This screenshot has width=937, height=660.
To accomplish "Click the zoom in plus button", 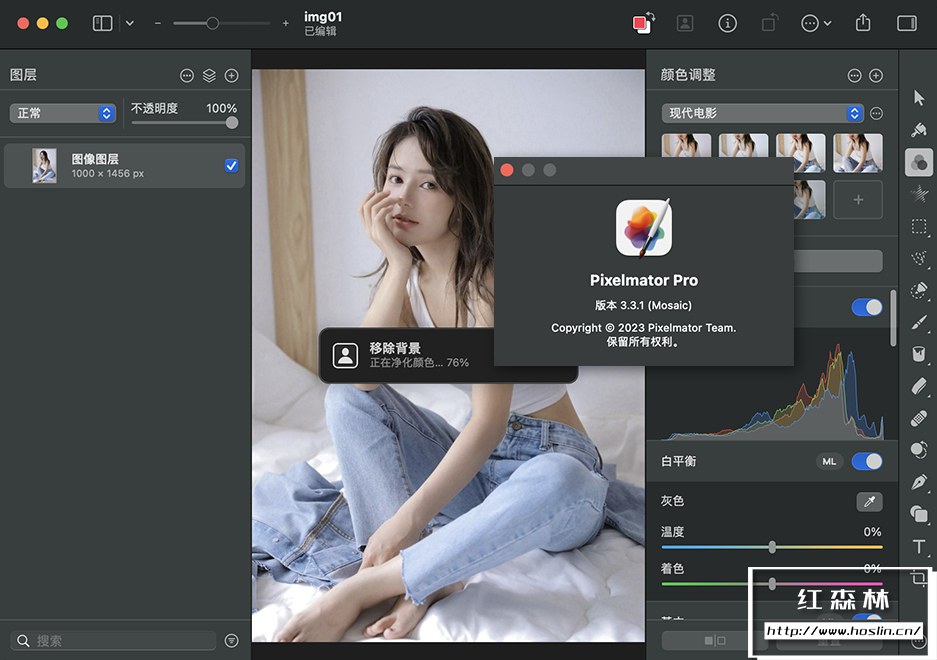I will point(286,23).
